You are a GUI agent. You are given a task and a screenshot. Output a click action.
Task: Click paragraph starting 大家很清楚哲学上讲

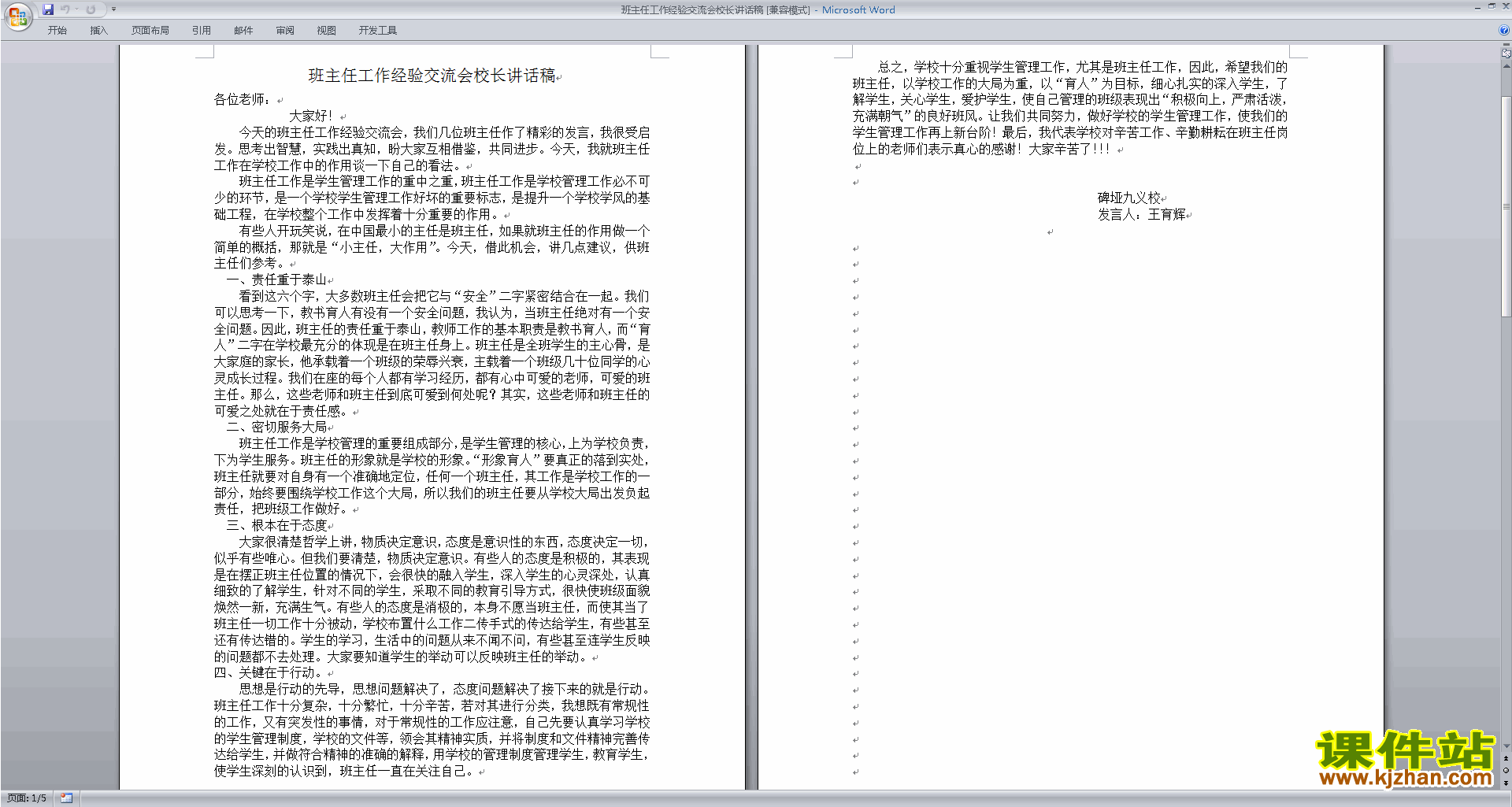click(432, 599)
